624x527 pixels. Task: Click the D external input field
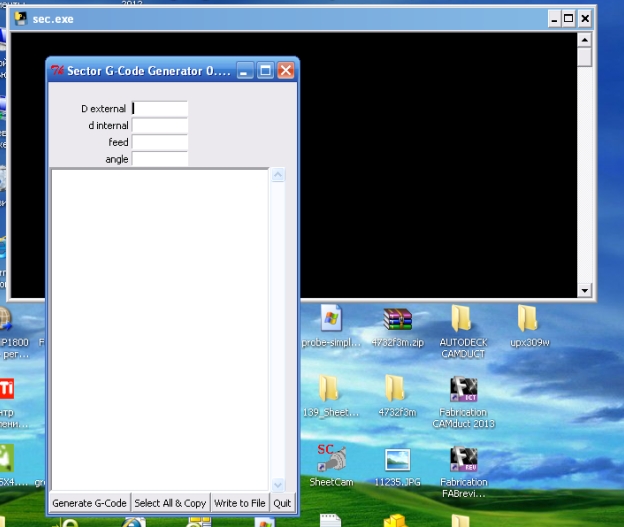[160, 109]
